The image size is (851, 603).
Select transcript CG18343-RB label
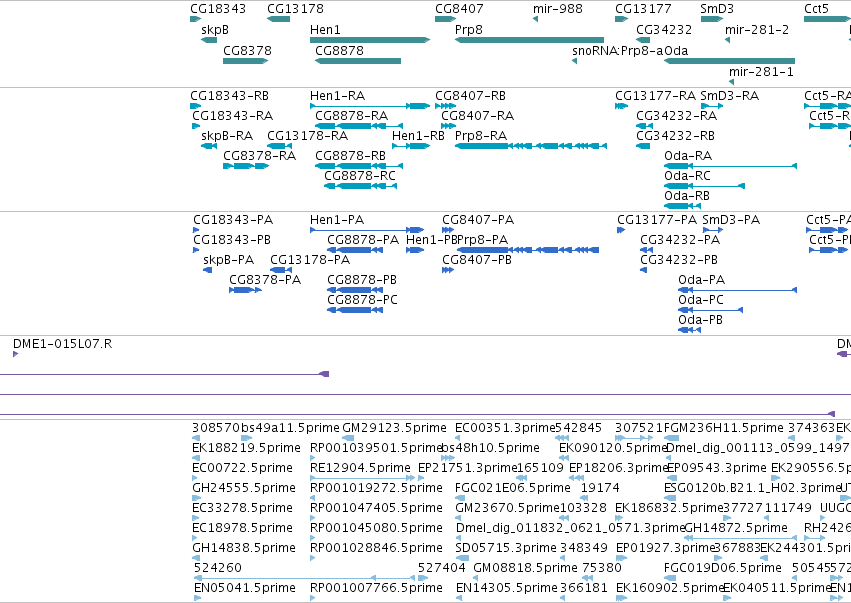230,96
